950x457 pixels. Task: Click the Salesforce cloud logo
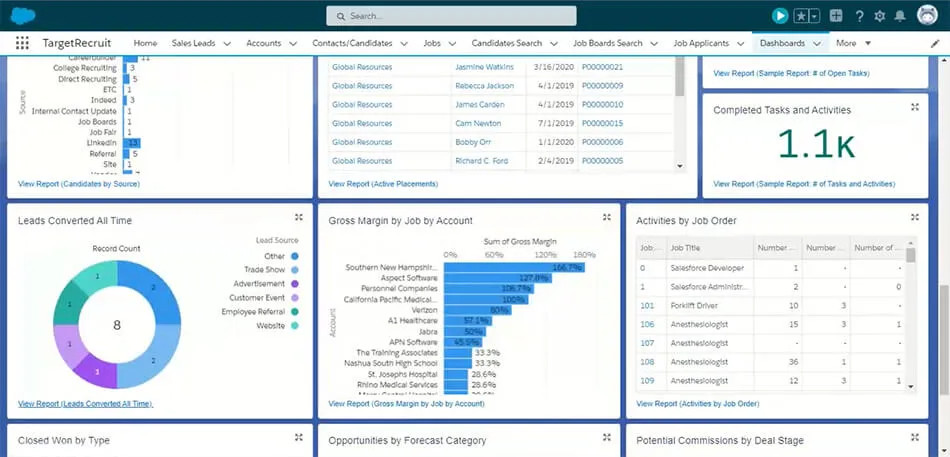click(x=22, y=15)
